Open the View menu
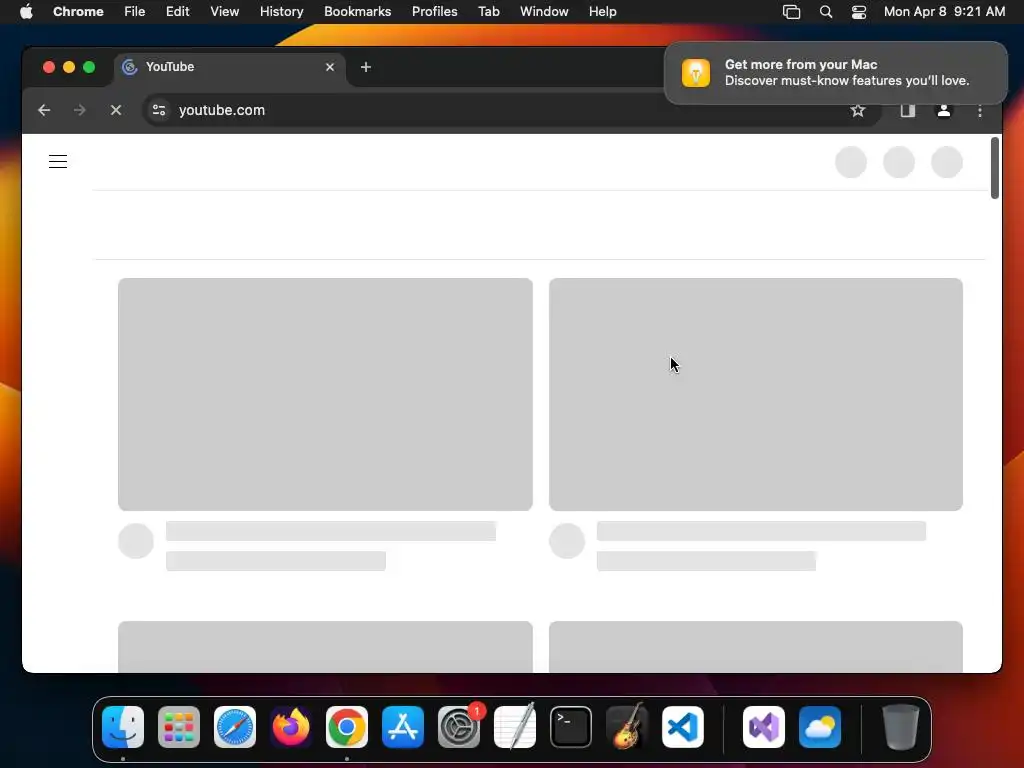 pos(224,12)
